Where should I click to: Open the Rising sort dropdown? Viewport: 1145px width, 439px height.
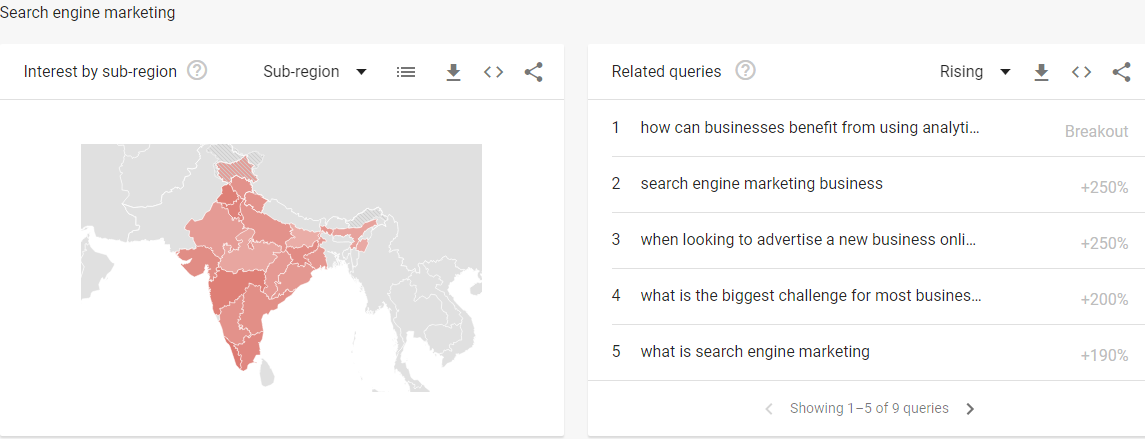975,72
